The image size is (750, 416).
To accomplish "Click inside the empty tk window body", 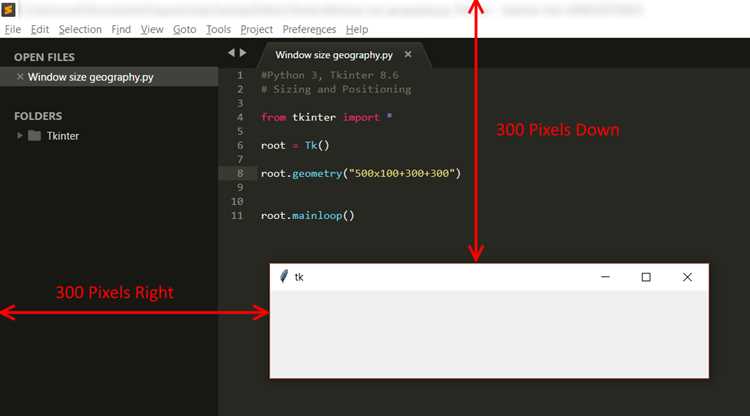I will [x=489, y=334].
